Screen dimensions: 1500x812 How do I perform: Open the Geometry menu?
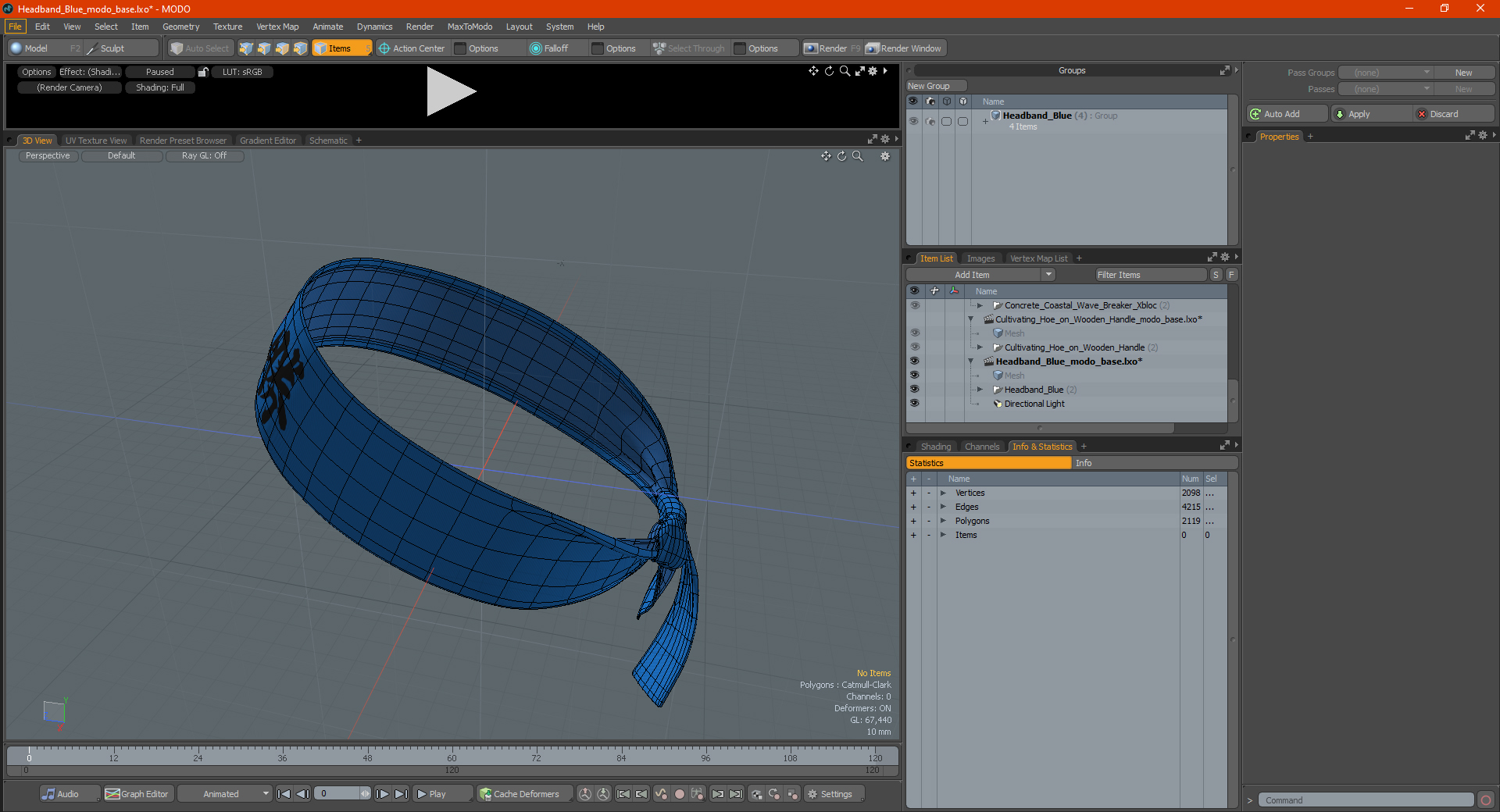coord(180,27)
